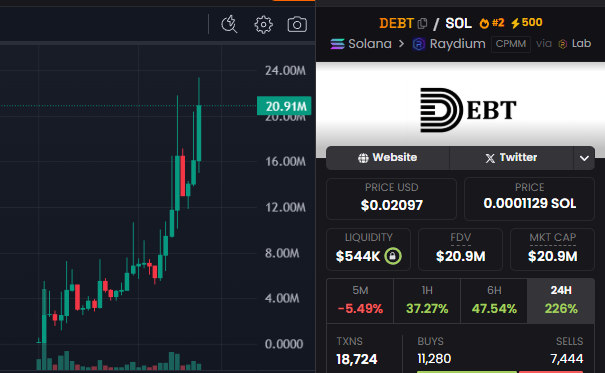Click the liquidity lock icon
The height and width of the screenshot is (373, 605).
[x=393, y=256]
